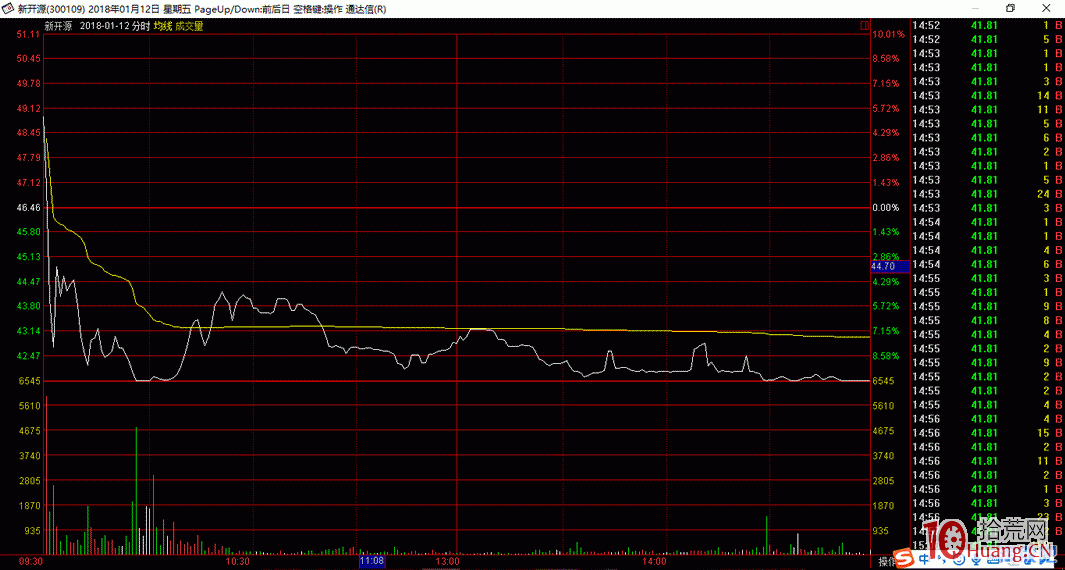Screen dimensions: 1065x570
Task: Minimize the 通达信 chart window
Action: [975, 7]
